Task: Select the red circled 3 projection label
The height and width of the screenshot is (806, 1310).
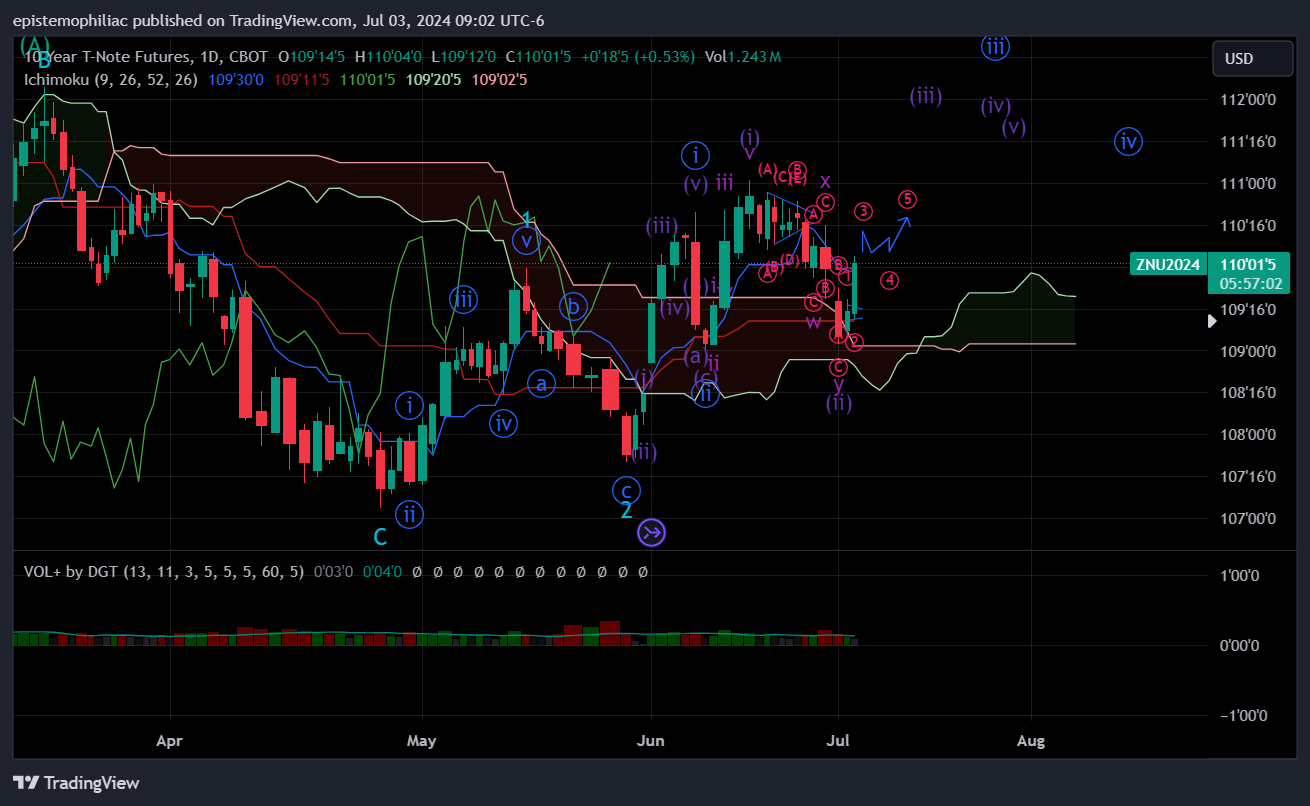Action: pos(863,211)
